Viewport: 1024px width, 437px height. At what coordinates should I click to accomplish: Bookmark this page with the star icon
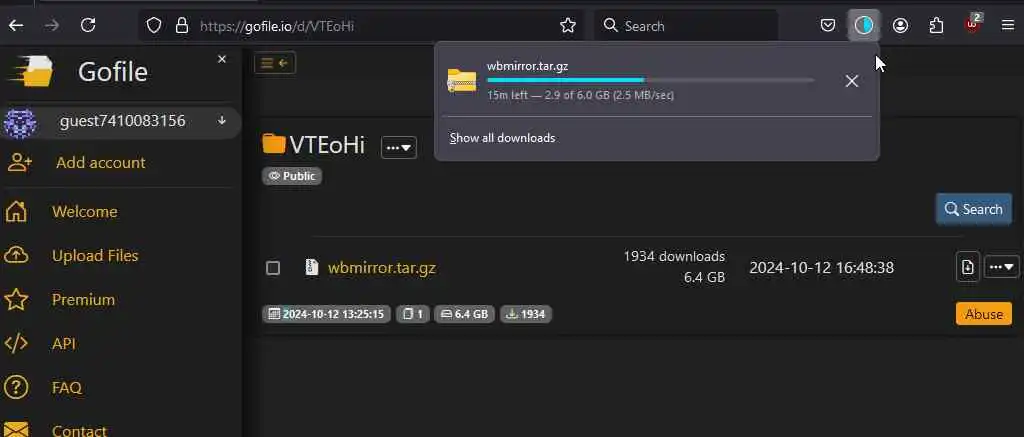click(x=568, y=25)
